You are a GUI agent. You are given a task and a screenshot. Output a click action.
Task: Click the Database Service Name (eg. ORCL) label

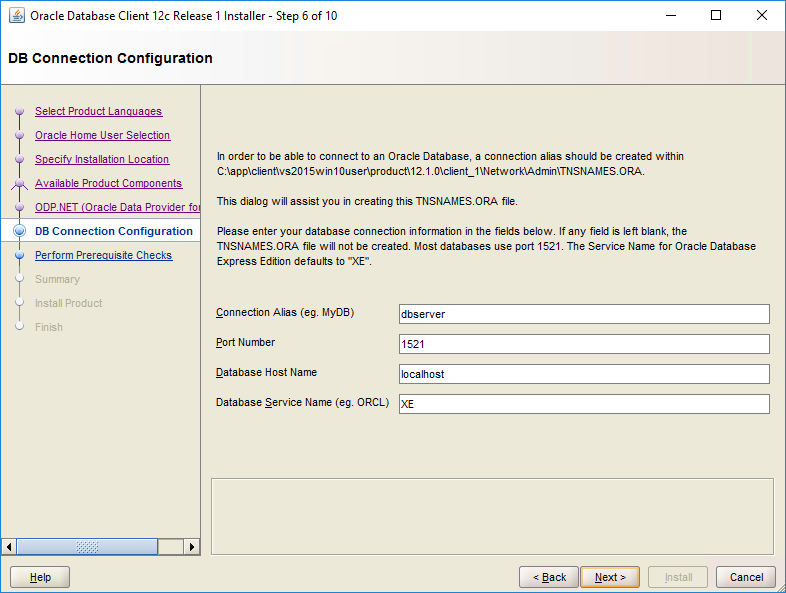click(302, 403)
